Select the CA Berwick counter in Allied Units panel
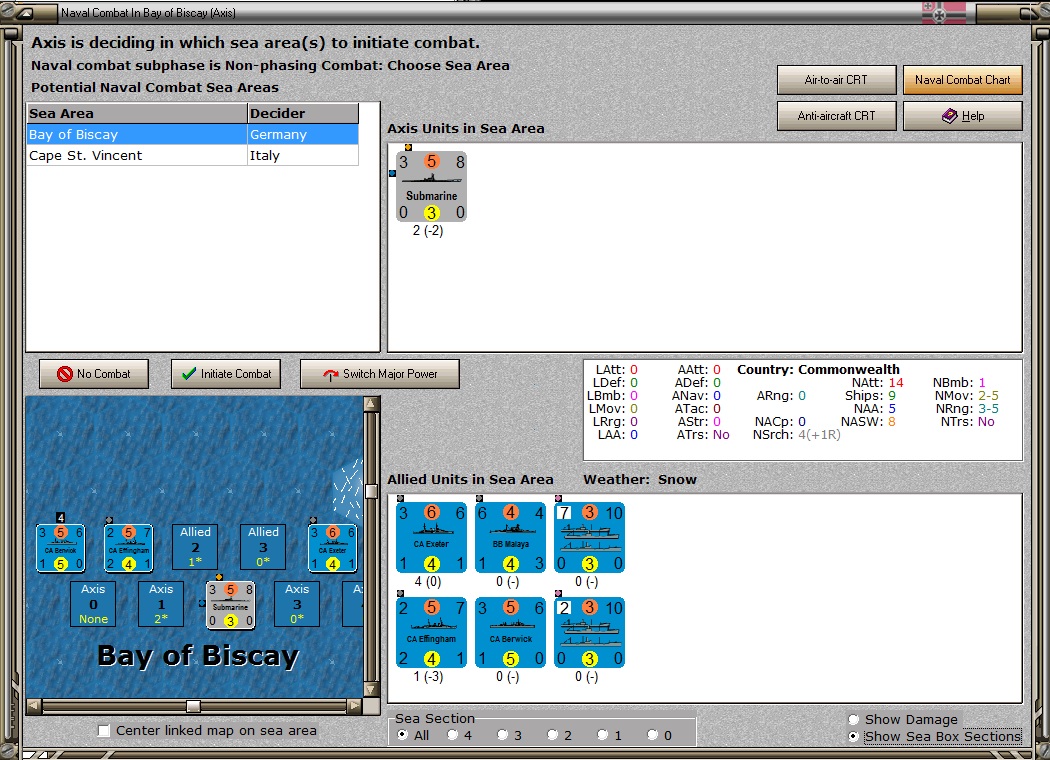Viewport: 1050px width, 760px height. coord(510,633)
